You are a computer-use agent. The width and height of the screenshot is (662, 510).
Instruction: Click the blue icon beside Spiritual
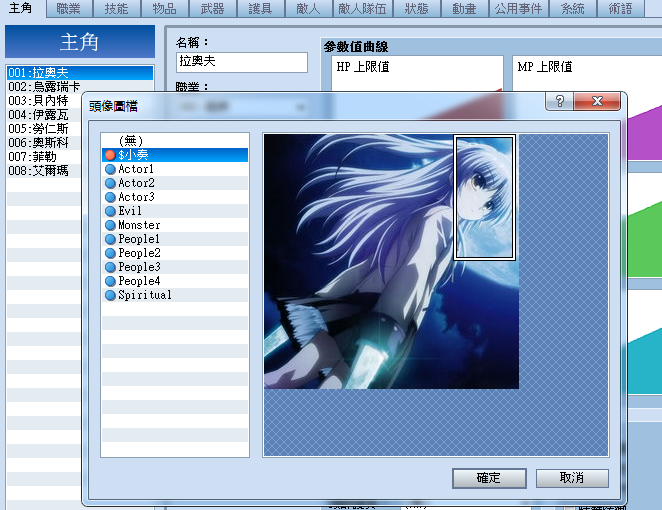[110, 295]
